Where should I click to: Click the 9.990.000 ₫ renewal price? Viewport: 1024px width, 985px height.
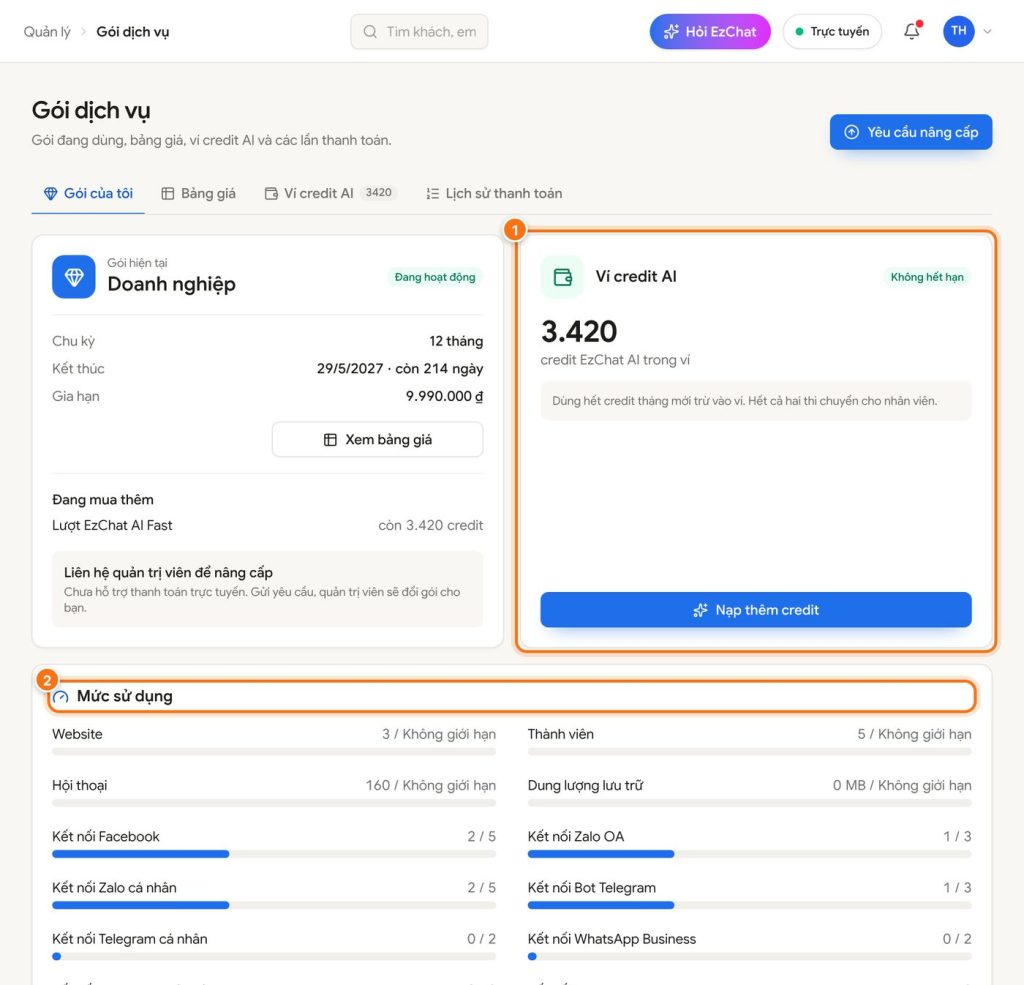[x=444, y=396]
